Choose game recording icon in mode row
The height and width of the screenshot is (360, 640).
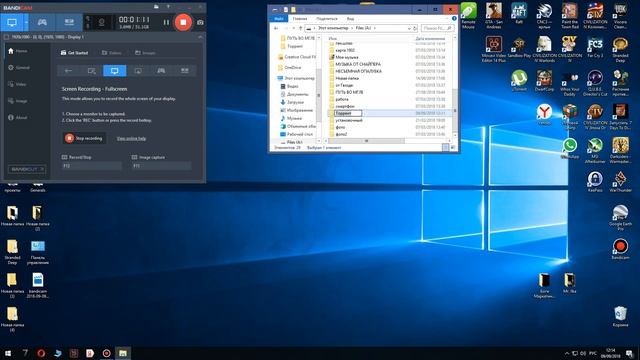click(161, 71)
